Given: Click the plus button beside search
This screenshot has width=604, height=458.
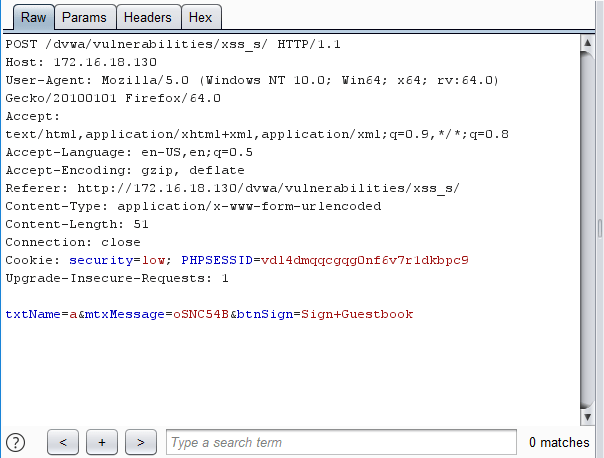Looking at the screenshot, I should pyautogui.click(x=102, y=442).
